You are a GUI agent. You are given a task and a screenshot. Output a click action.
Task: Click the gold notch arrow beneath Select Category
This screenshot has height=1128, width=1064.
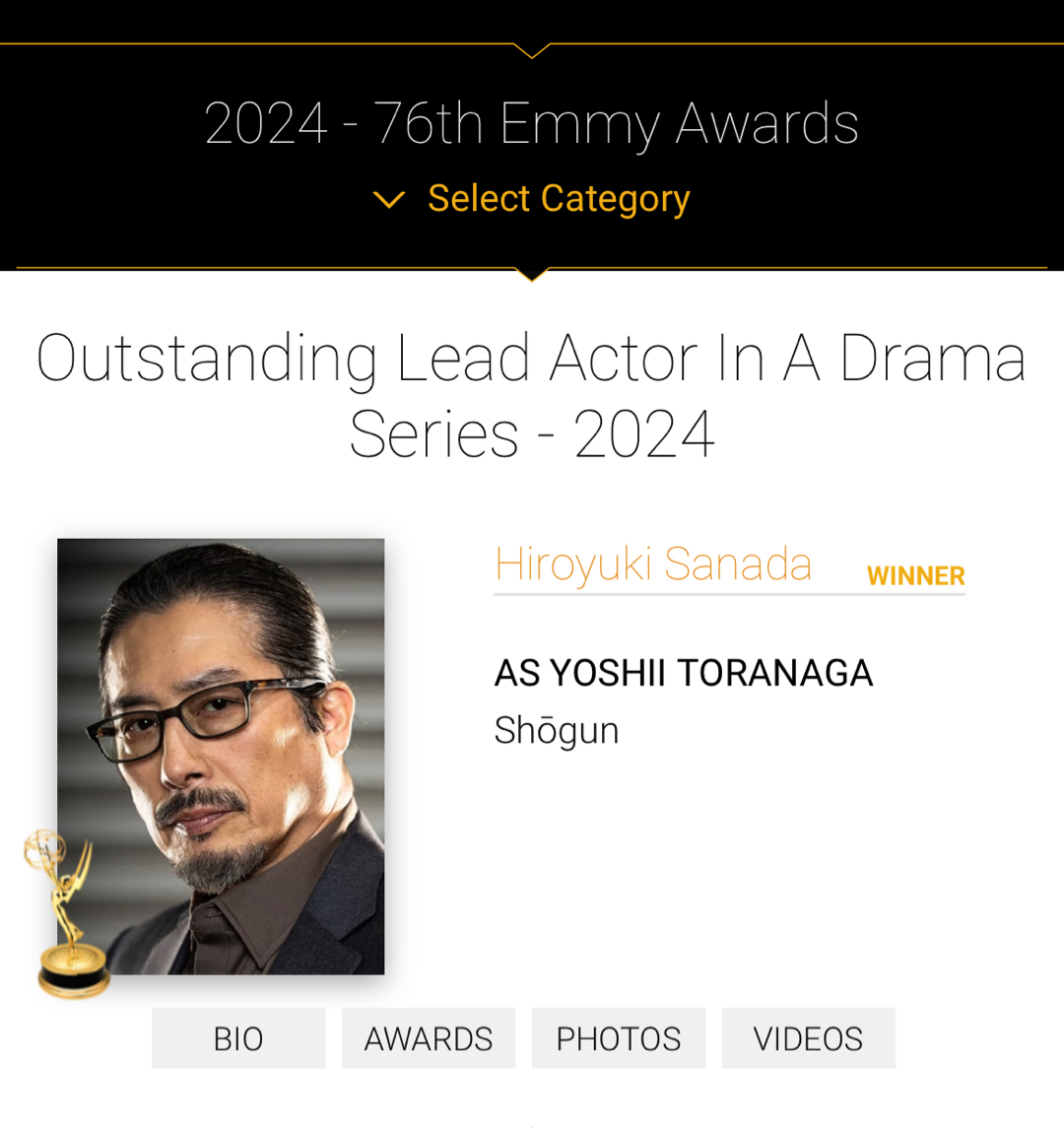(x=532, y=274)
